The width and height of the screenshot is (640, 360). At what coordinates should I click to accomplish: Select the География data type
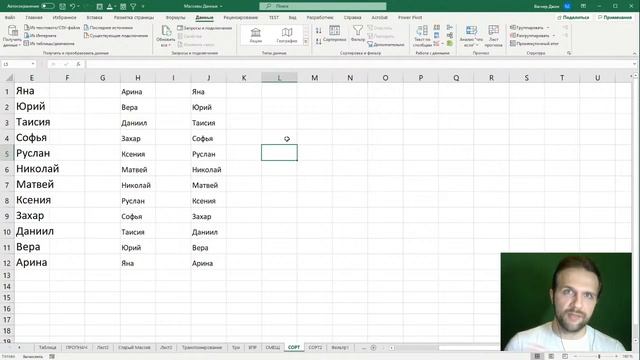coord(287,35)
